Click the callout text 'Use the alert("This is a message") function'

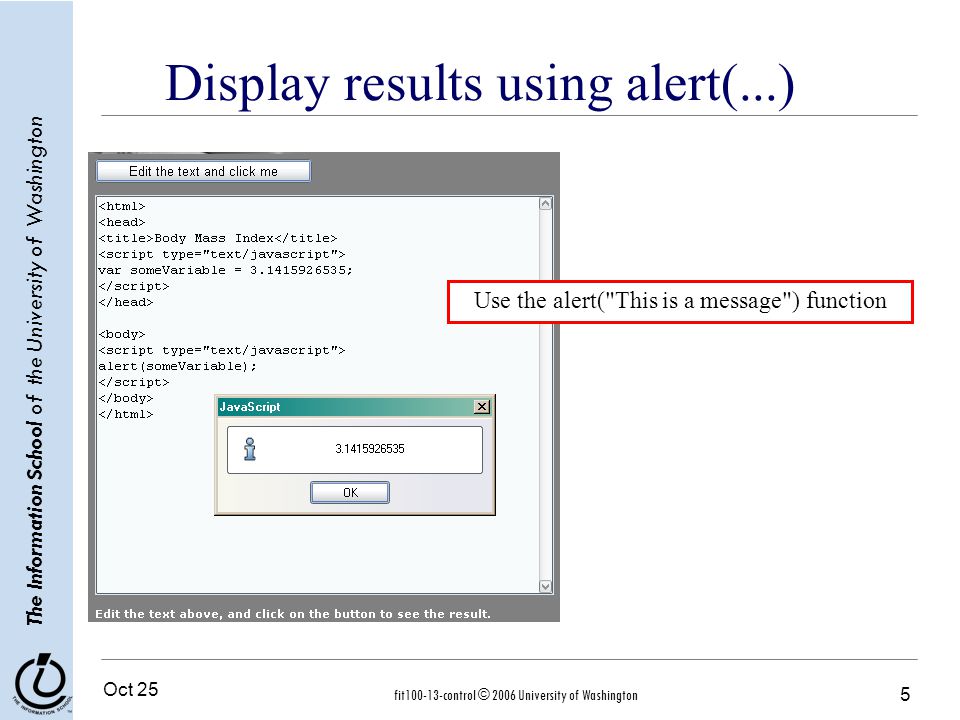point(680,301)
